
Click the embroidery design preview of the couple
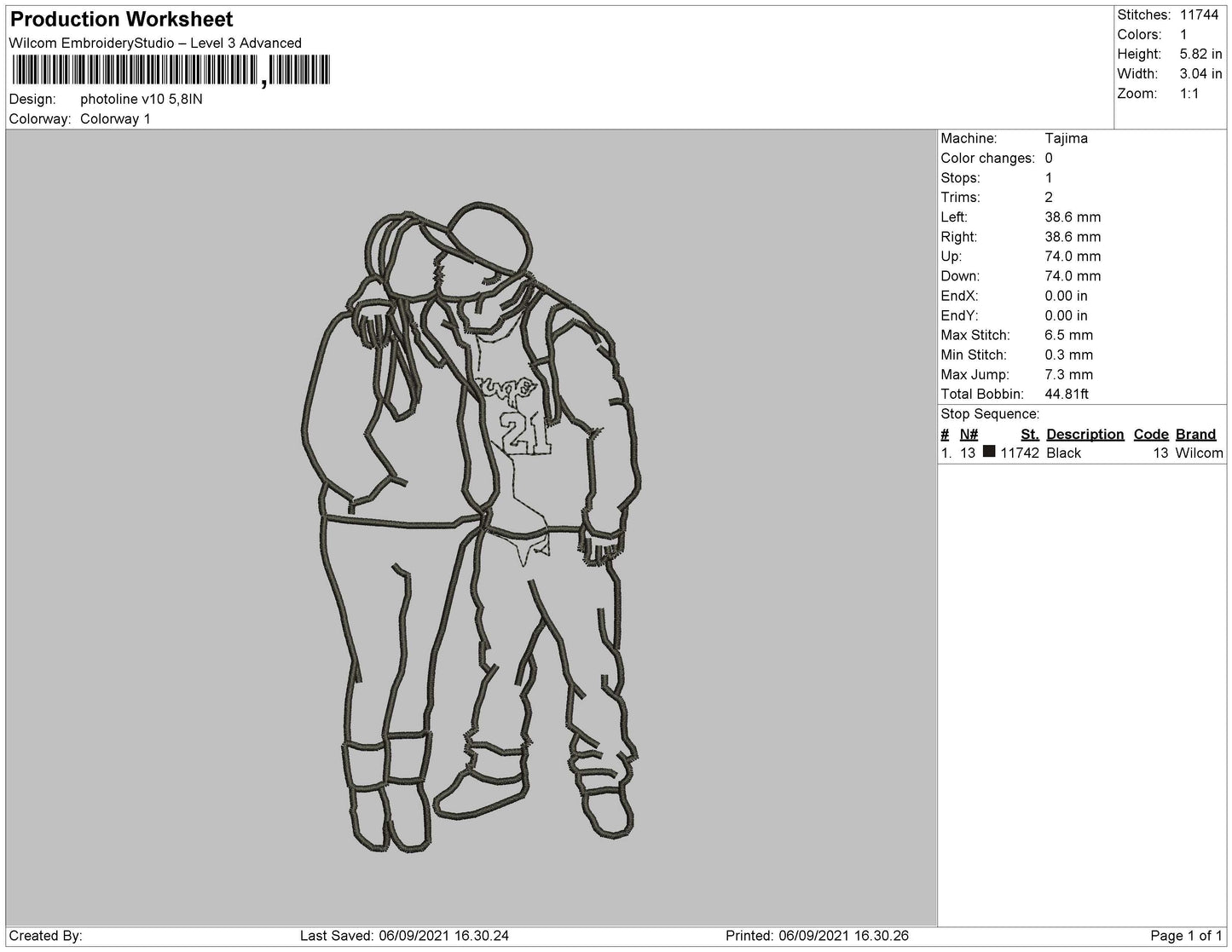pyautogui.click(x=472, y=528)
